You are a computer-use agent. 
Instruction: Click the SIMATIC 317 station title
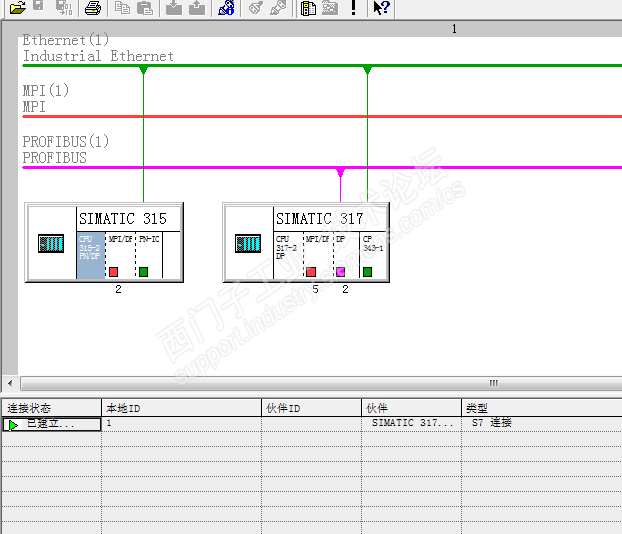[320, 219]
